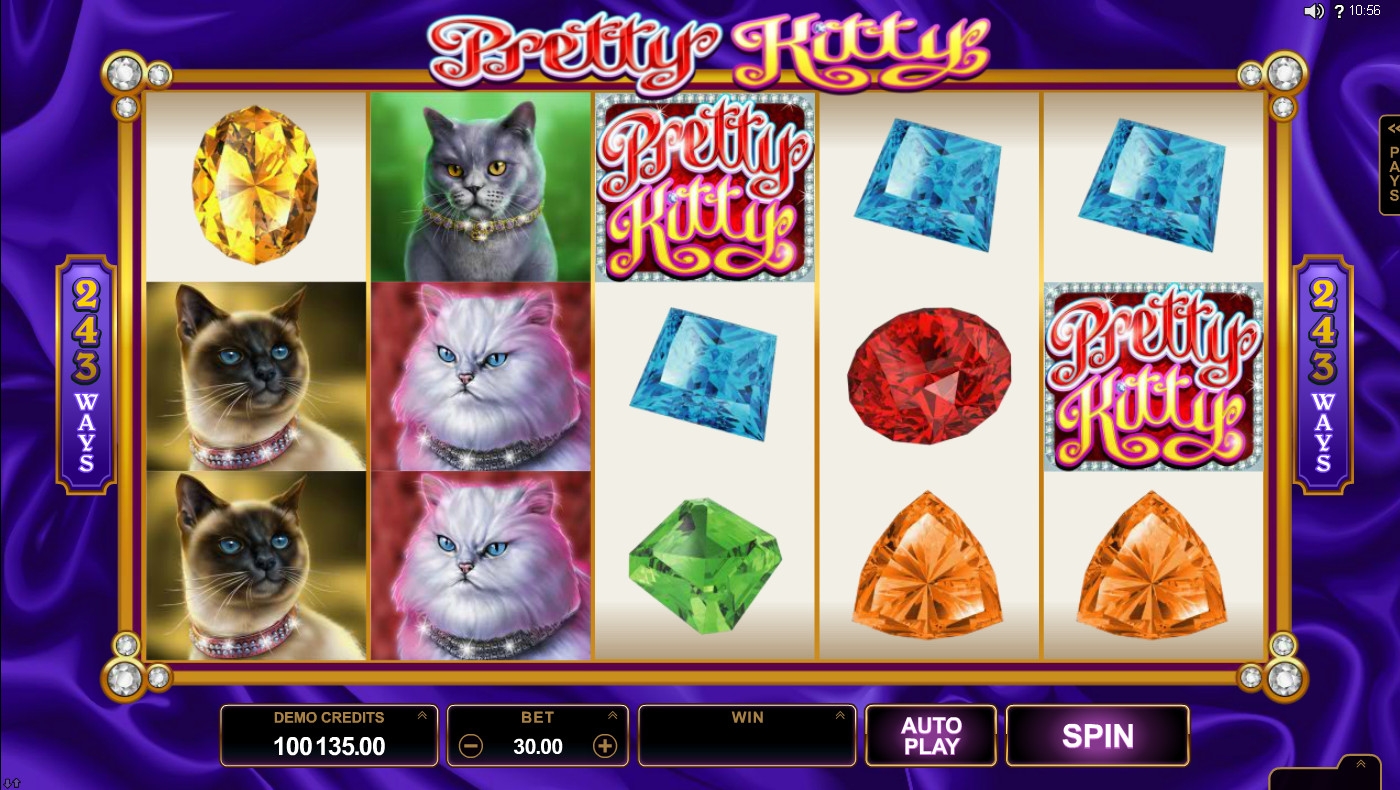
Task: Open the help question mark icon
Action: pos(1338,11)
